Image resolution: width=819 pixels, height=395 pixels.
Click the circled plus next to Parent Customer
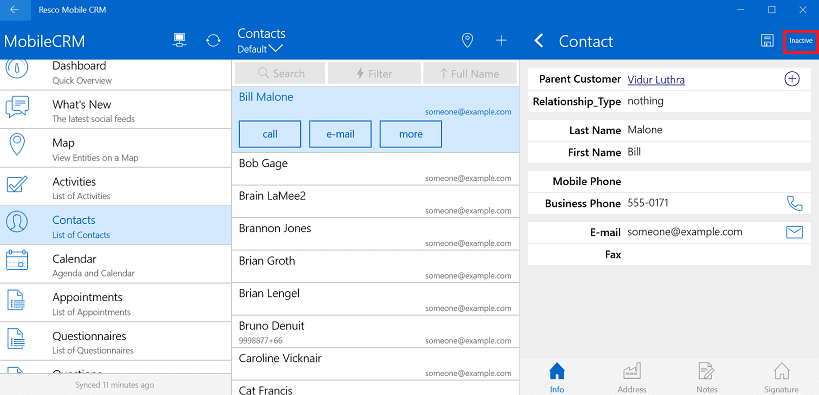tap(792, 79)
